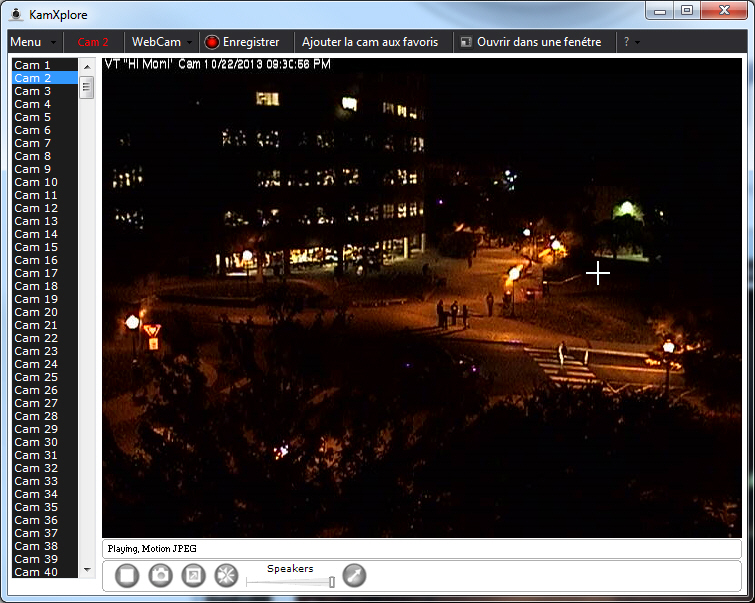Expand the WebCam dropdown arrow
The image size is (755, 603).
[x=189, y=43]
